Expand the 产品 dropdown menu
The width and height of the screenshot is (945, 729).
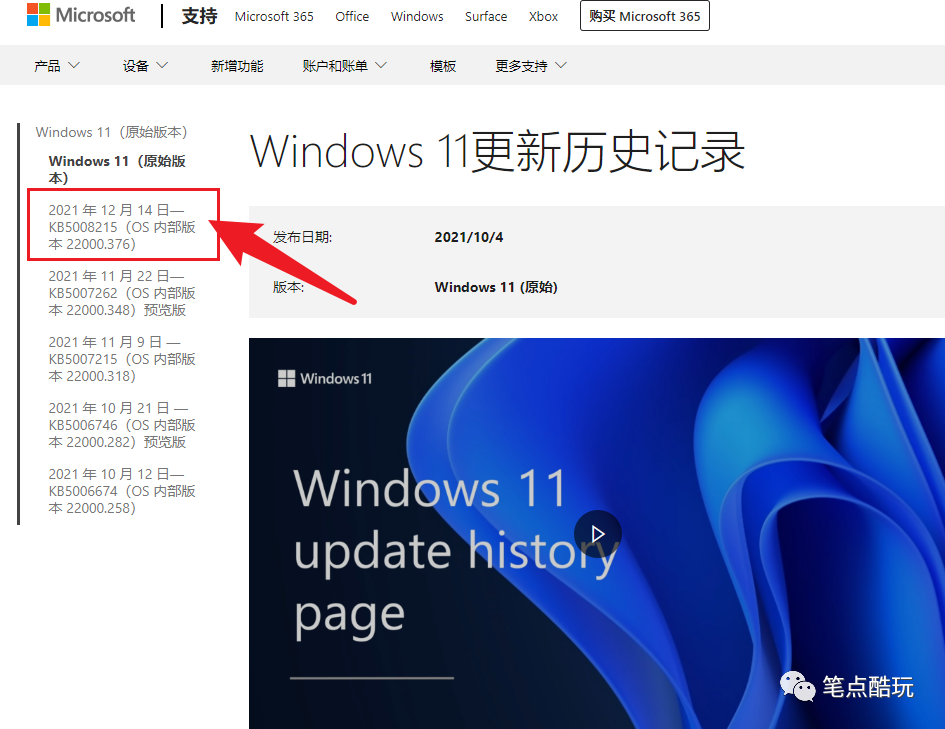(57, 66)
